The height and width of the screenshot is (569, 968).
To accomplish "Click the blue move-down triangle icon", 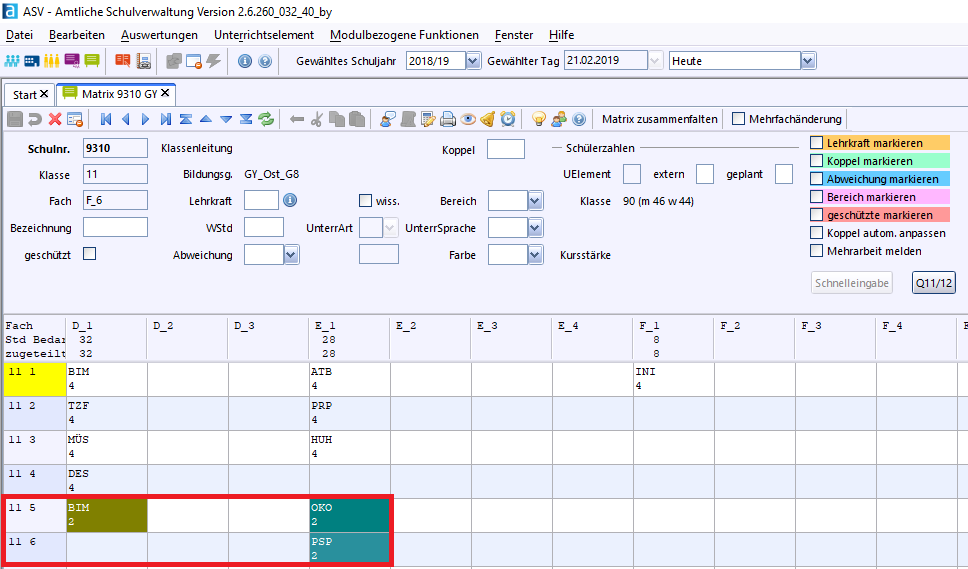I will pos(227,119).
